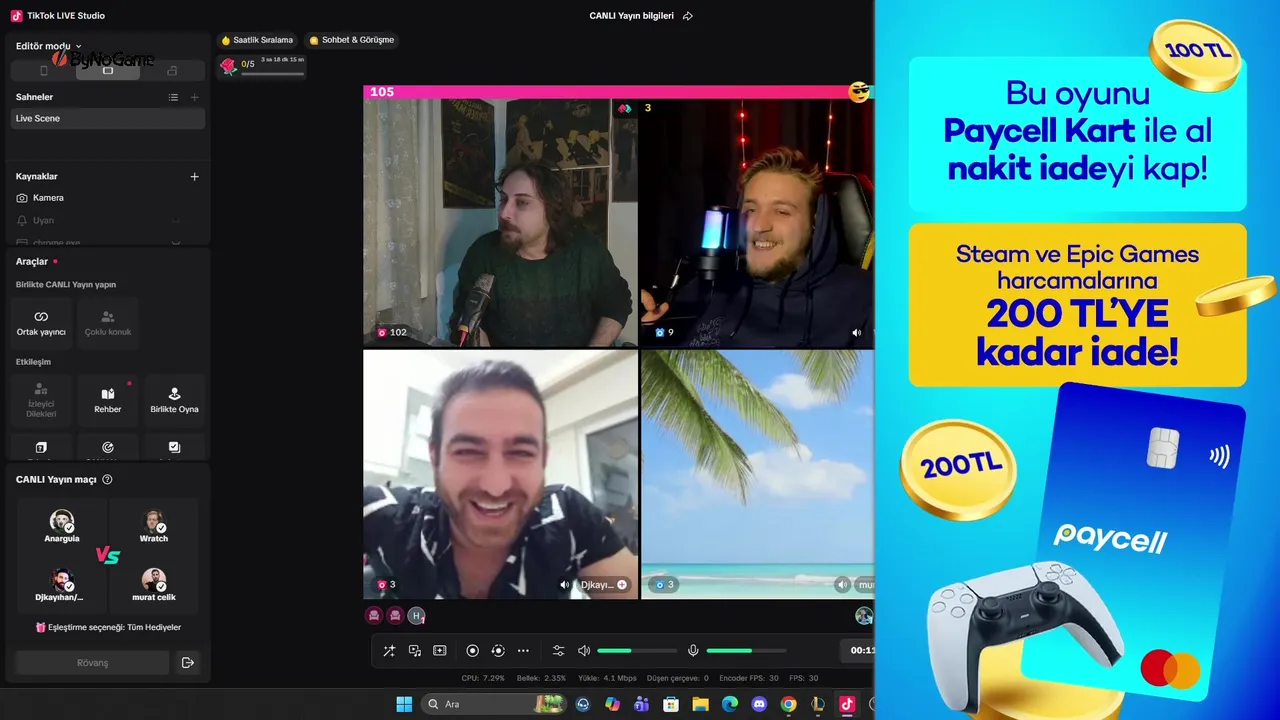This screenshot has height=720, width=1280.
Task: Add a new scene with the Sahneler plus
Action: point(194,97)
